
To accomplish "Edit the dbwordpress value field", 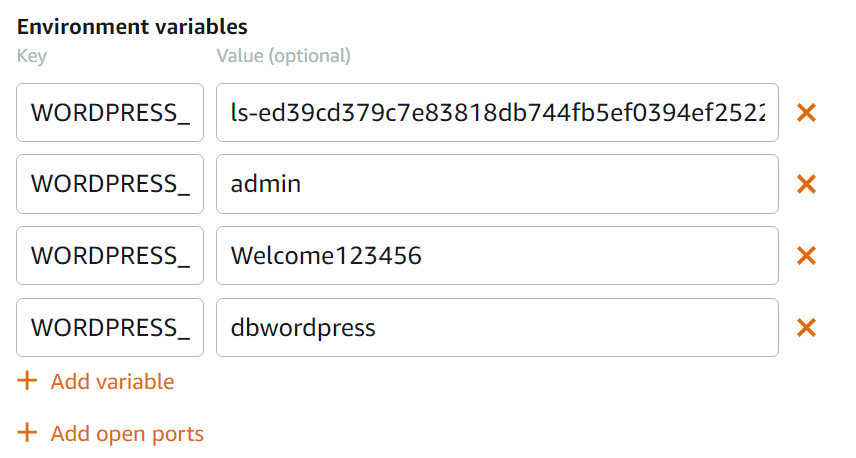I will [497, 328].
